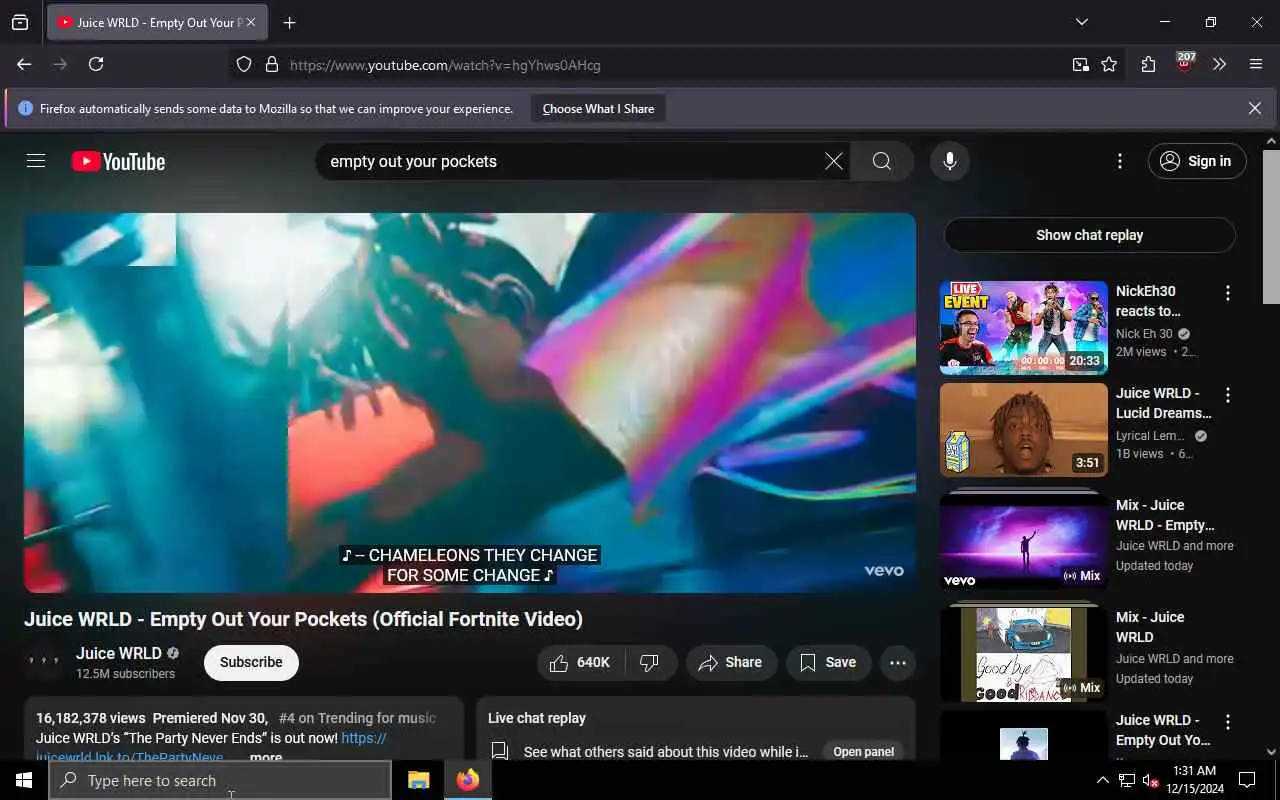Screen dimensions: 1280x800
Task: Open File Explorer from taskbar
Action: tap(418, 780)
